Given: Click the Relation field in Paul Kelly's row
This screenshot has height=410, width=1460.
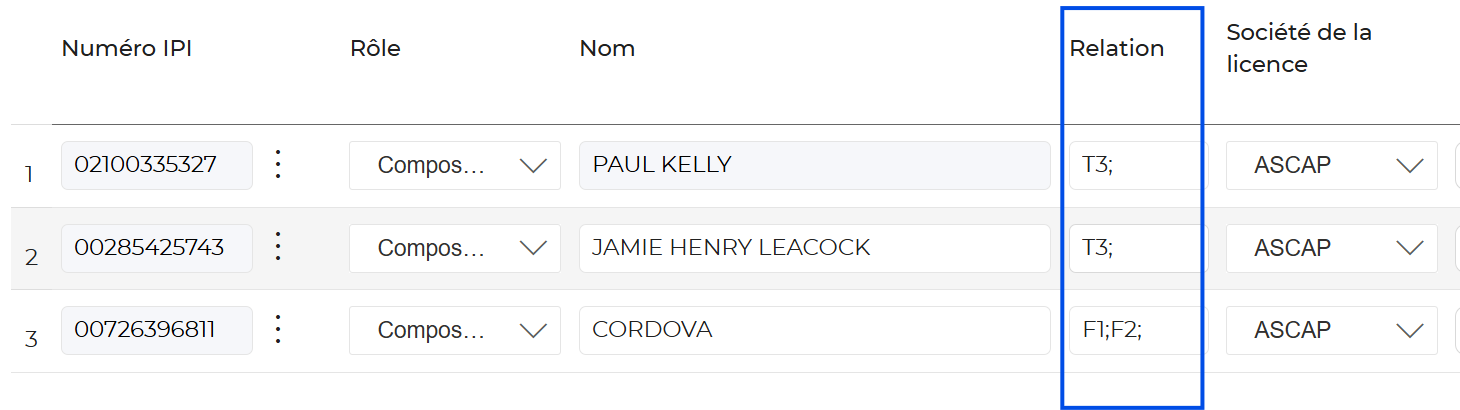Looking at the screenshot, I should (x=1137, y=165).
